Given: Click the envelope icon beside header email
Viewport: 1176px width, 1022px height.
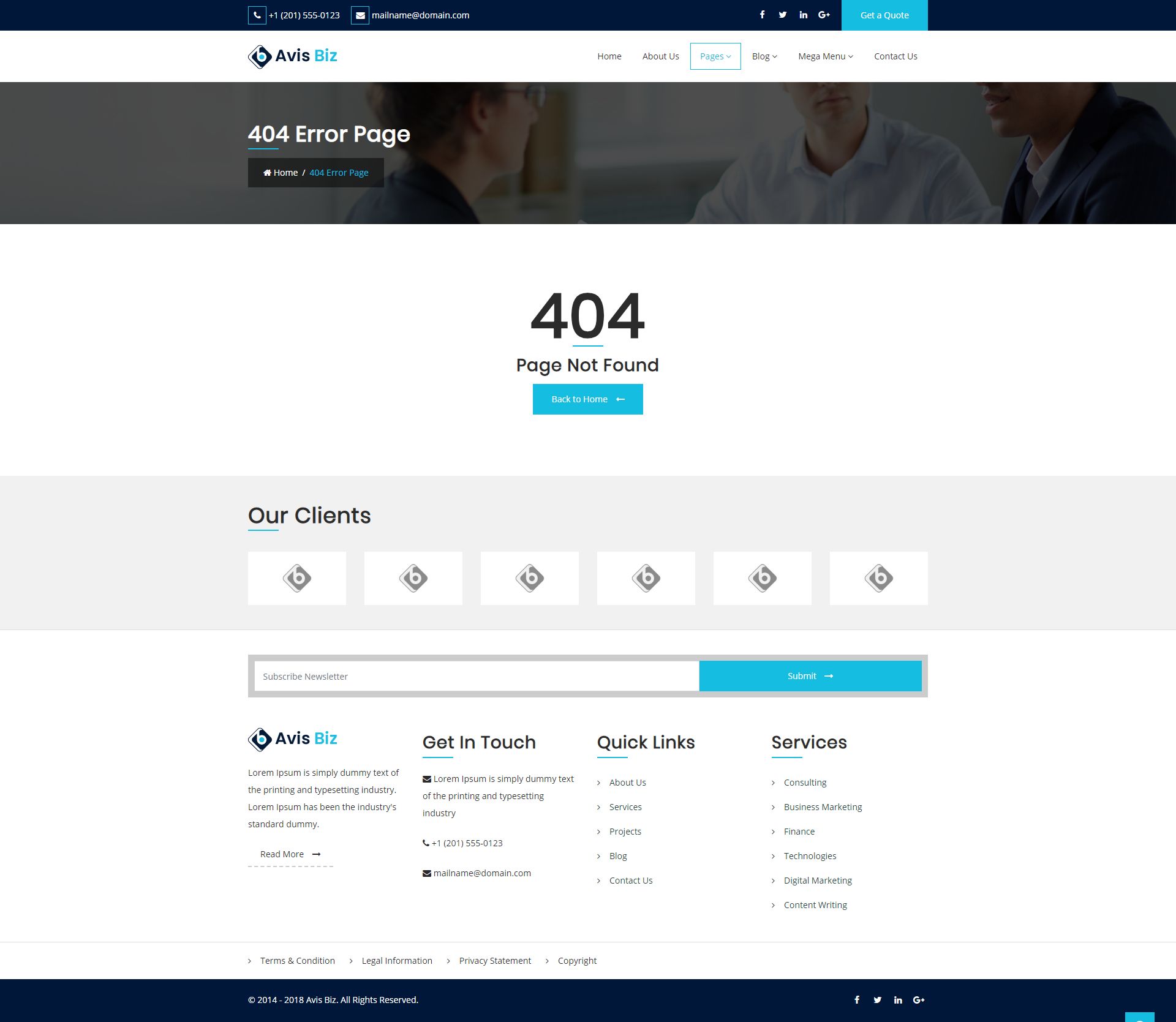Looking at the screenshot, I should (x=360, y=15).
